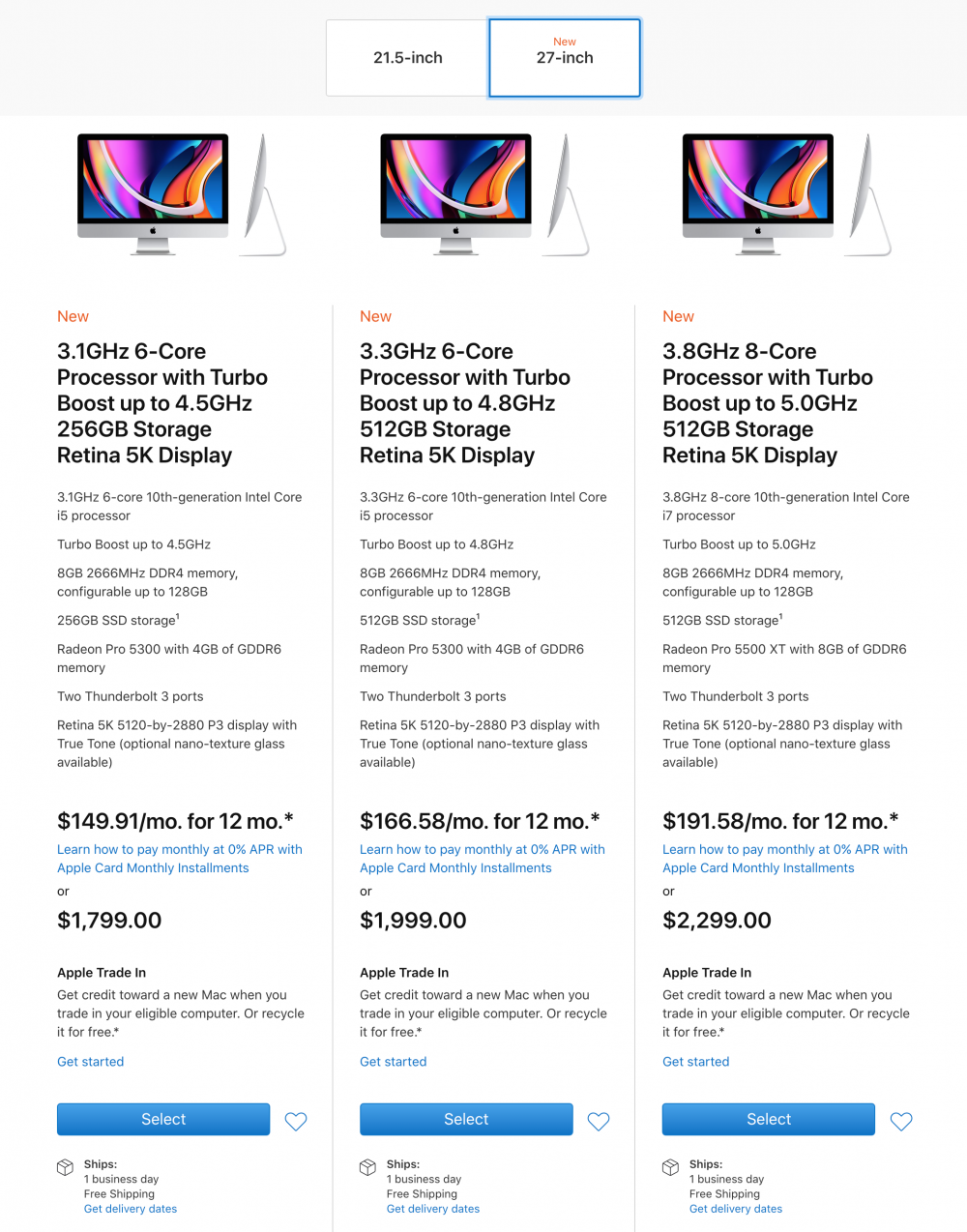Click the shipping box icon under the 3.1GHz model
Viewport: 967px width, 1232px height.
[65, 1167]
